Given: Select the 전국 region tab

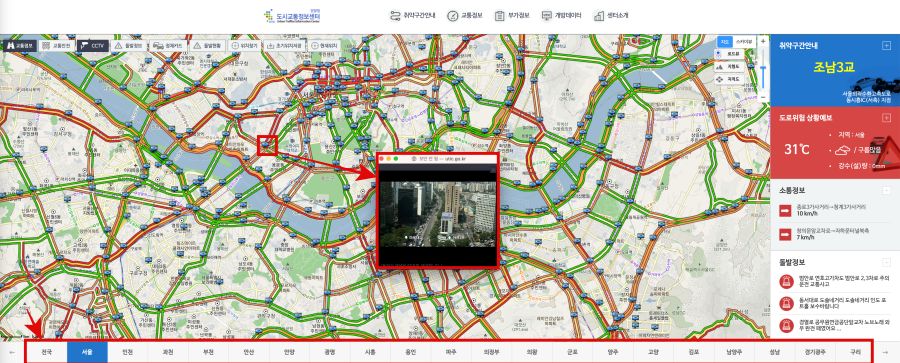Looking at the screenshot, I should [45, 352].
